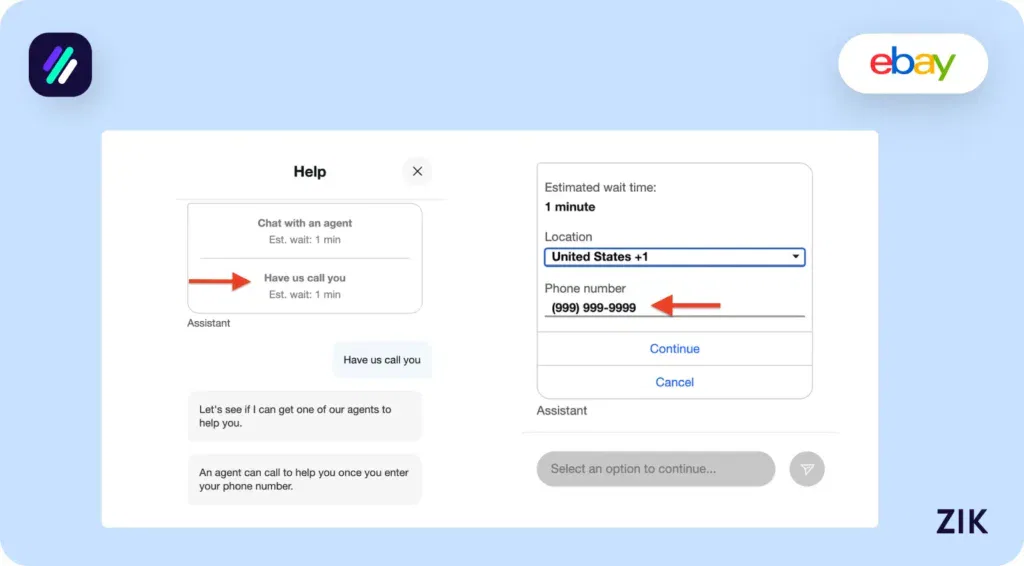This screenshot has width=1024, height=566.
Task: Click the Help panel title
Action: pyautogui.click(x=309, y=172)
